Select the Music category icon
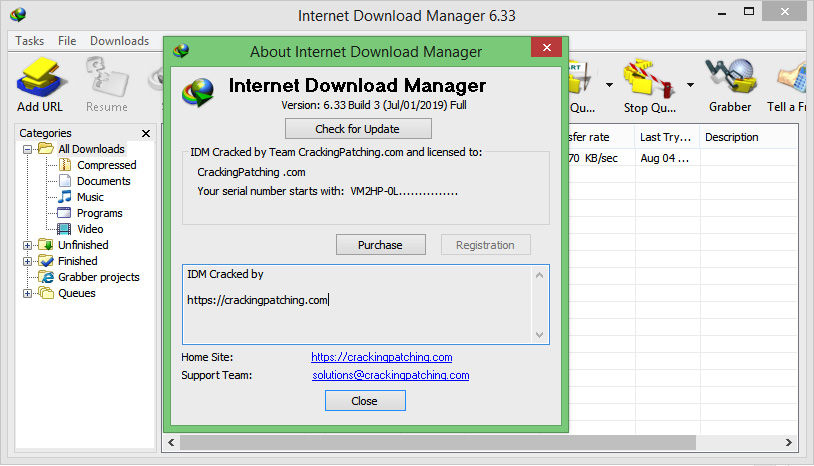This screenshot has width=814, height=466. tap(65, 197)
